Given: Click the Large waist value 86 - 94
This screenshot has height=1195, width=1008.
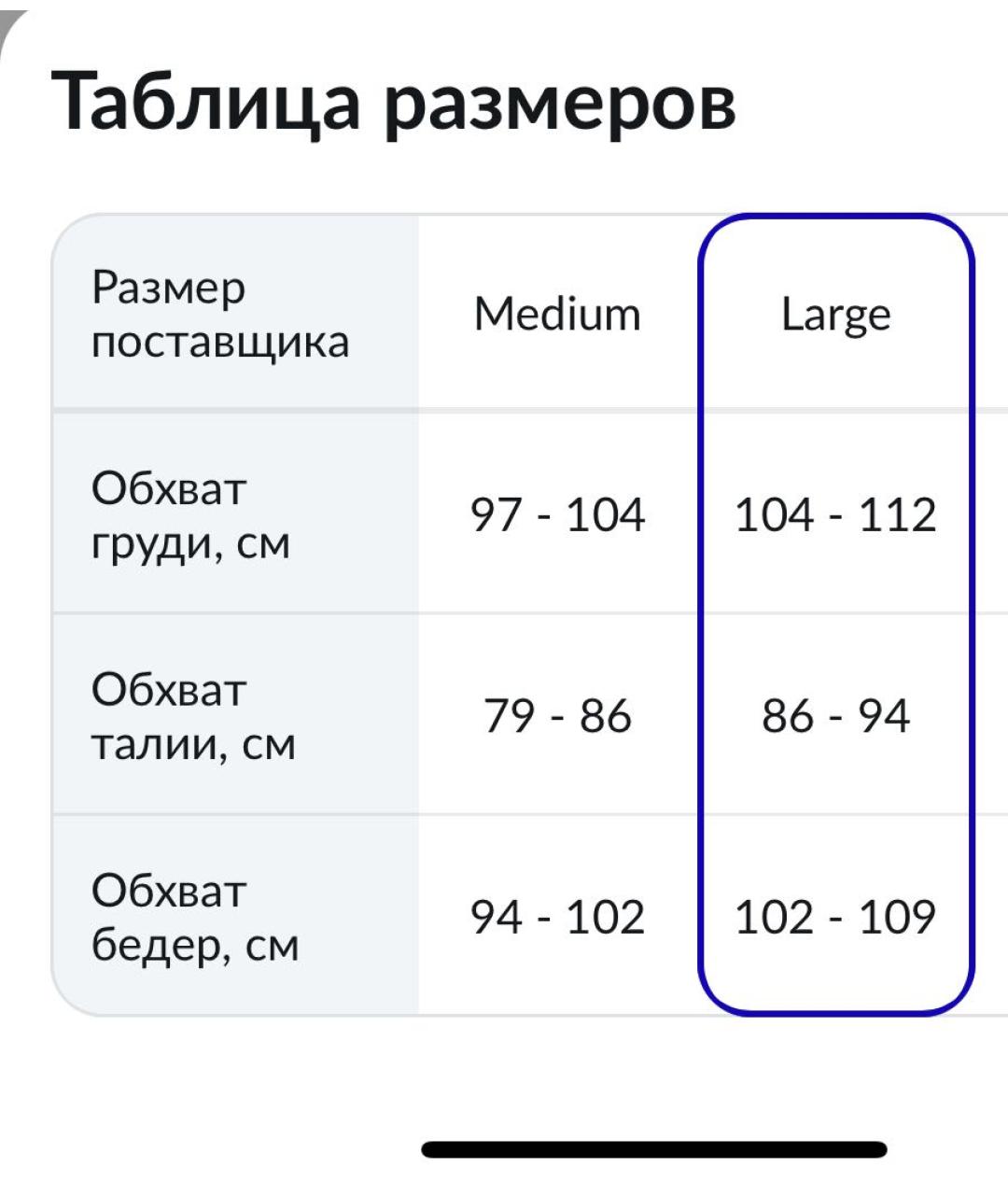Looking at the screenshot, I should click(x=835, y=717).
